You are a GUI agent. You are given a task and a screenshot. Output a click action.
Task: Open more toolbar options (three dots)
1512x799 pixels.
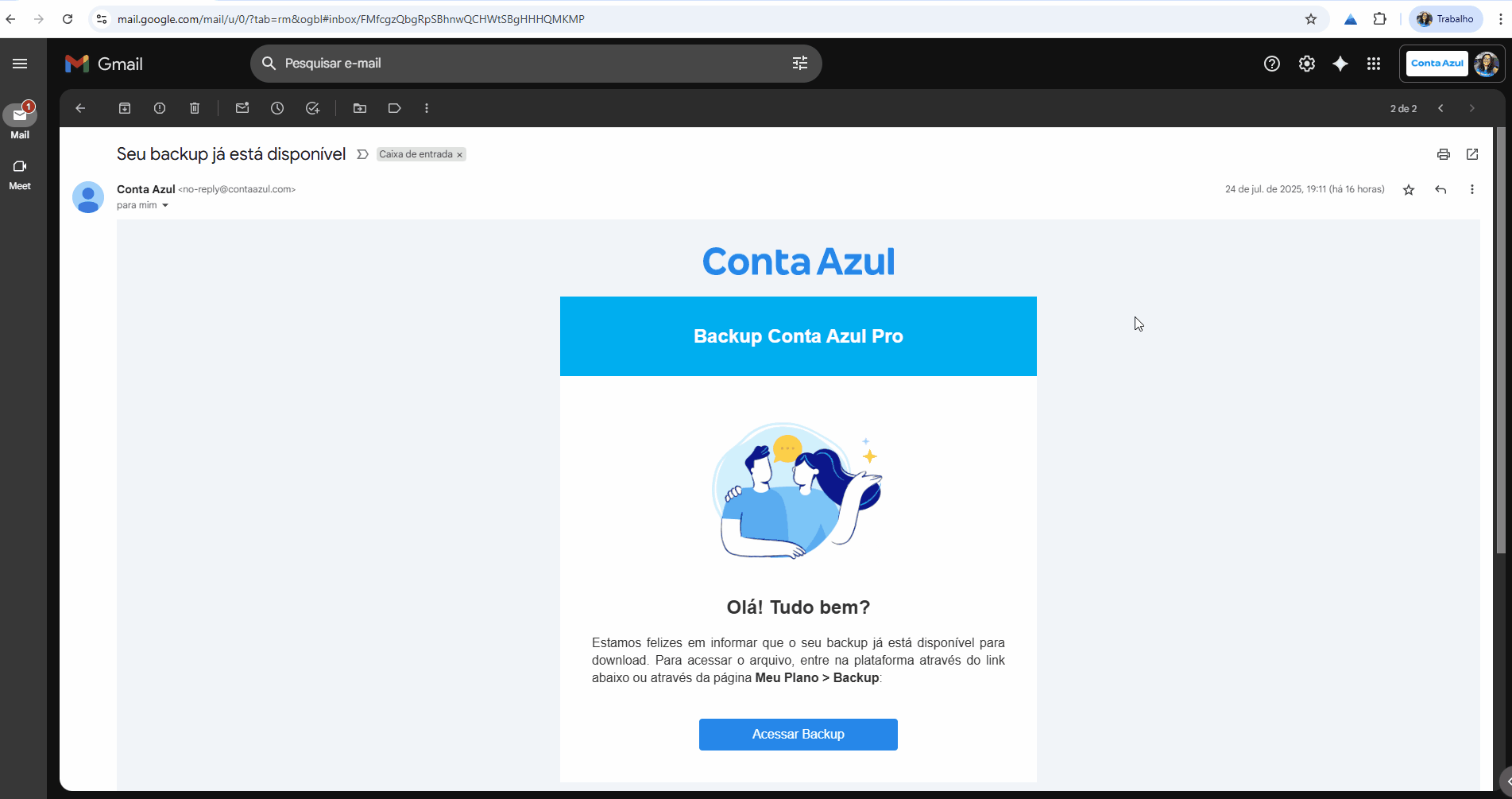click(427, 108)
